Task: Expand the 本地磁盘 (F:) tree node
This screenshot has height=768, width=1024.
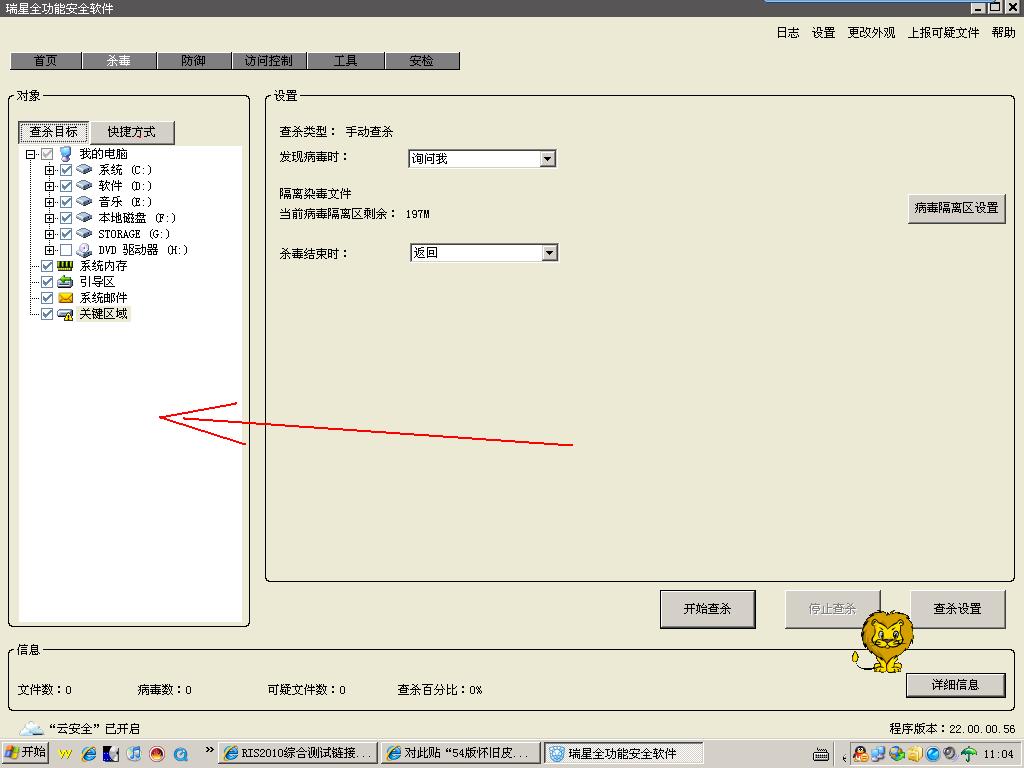Action: (50, 218)
